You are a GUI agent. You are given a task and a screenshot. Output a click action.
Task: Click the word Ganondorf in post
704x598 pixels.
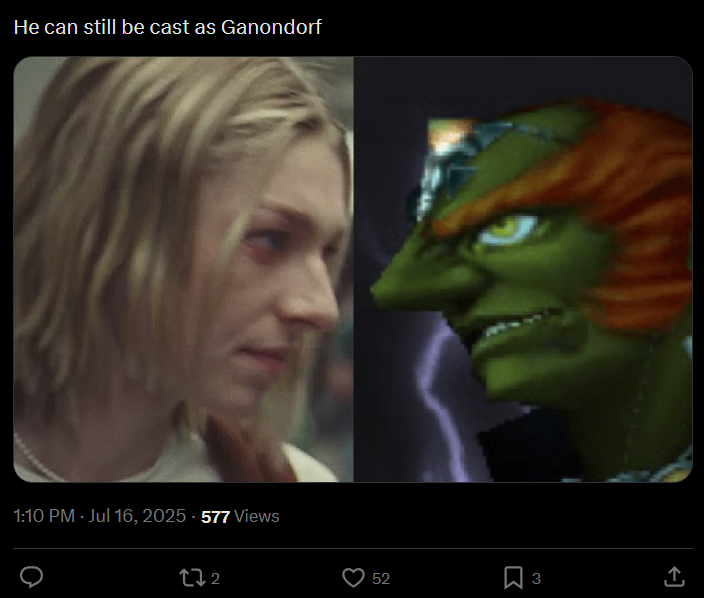click(x=271, y=27)
